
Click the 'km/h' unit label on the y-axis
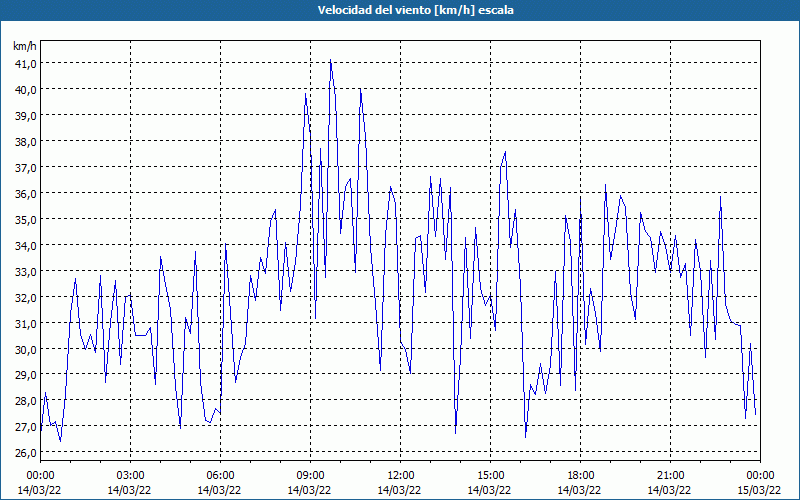pos(25,46)
